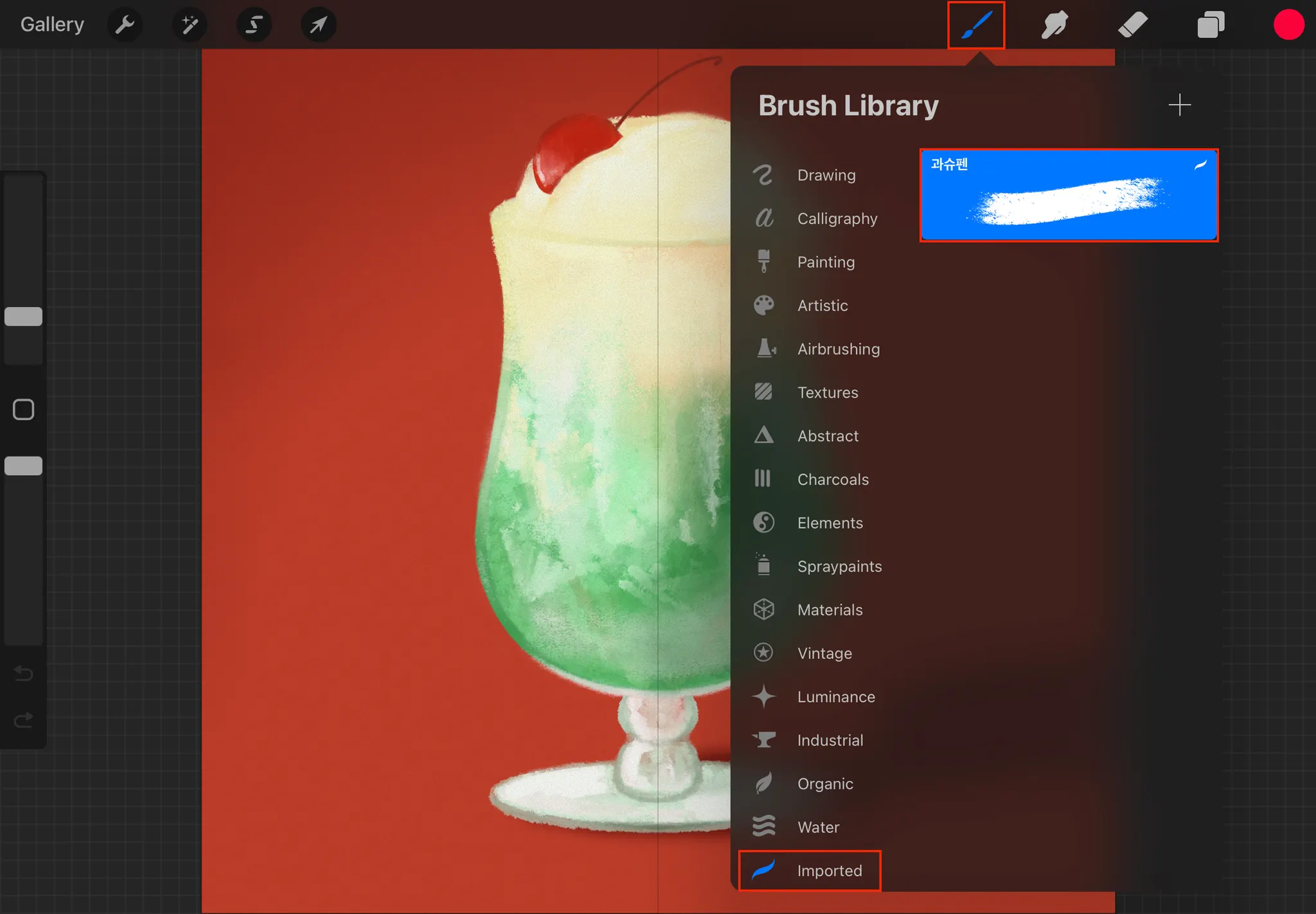
Task: Open the Layers panel
Action: point(1211,25)
